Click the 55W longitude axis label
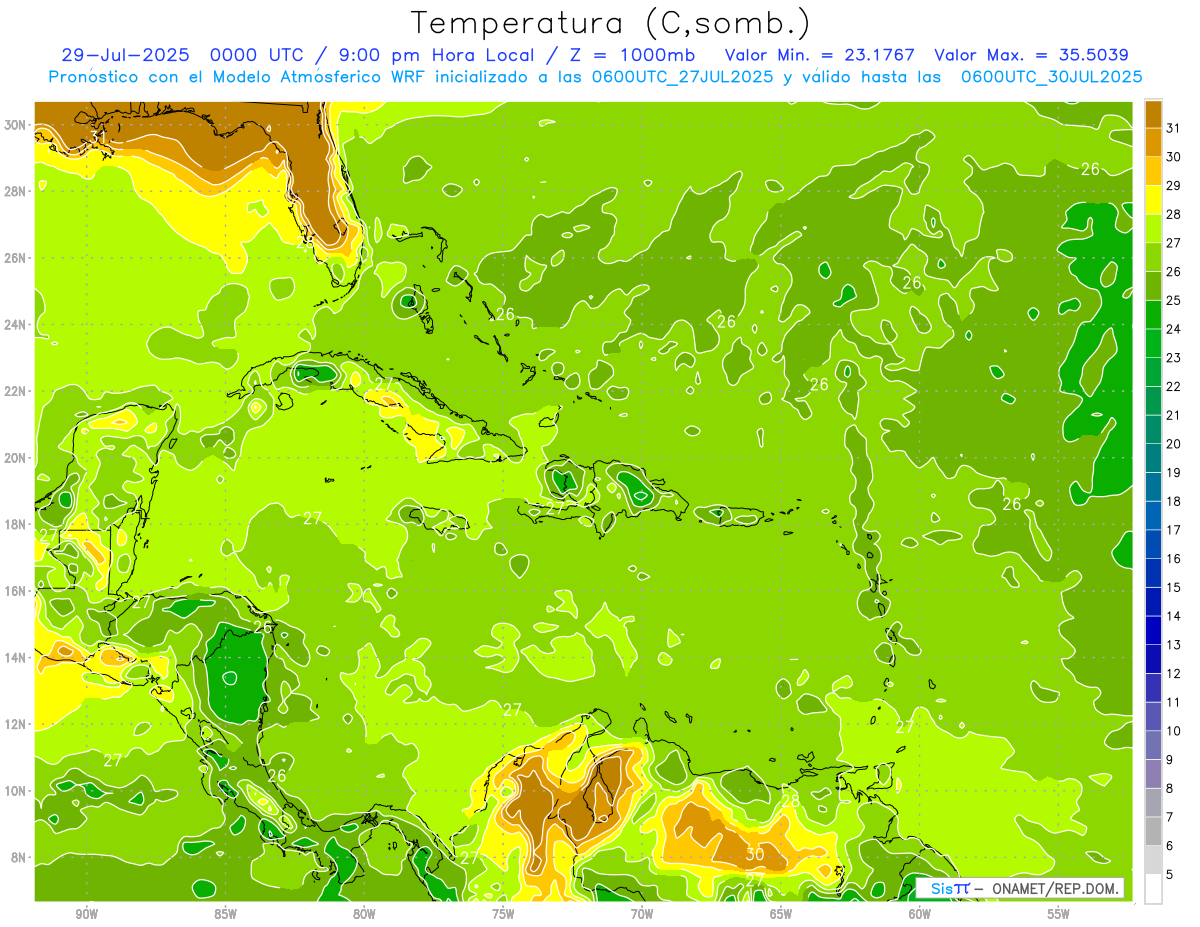Screen dimensions: 1200x927 click(1058, 914)
